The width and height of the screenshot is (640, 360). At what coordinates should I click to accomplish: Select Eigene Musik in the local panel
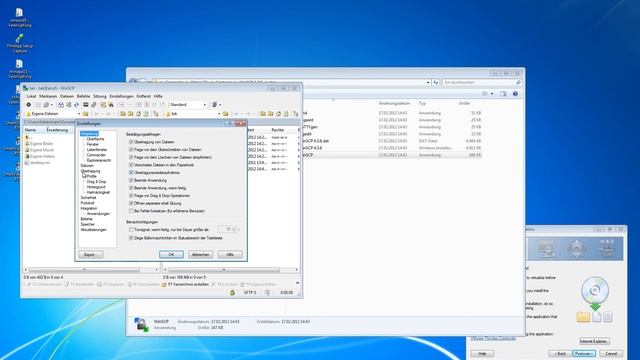click(x=40, y=150)
